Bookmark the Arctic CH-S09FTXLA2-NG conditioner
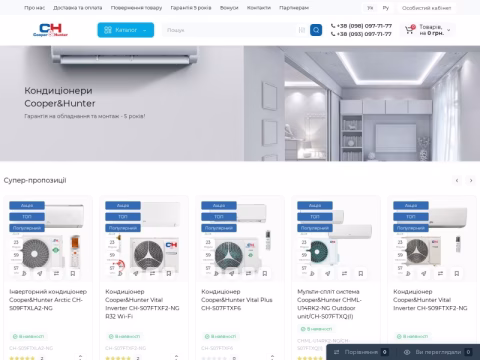This screenshot has height=360, width=480. 73,273
